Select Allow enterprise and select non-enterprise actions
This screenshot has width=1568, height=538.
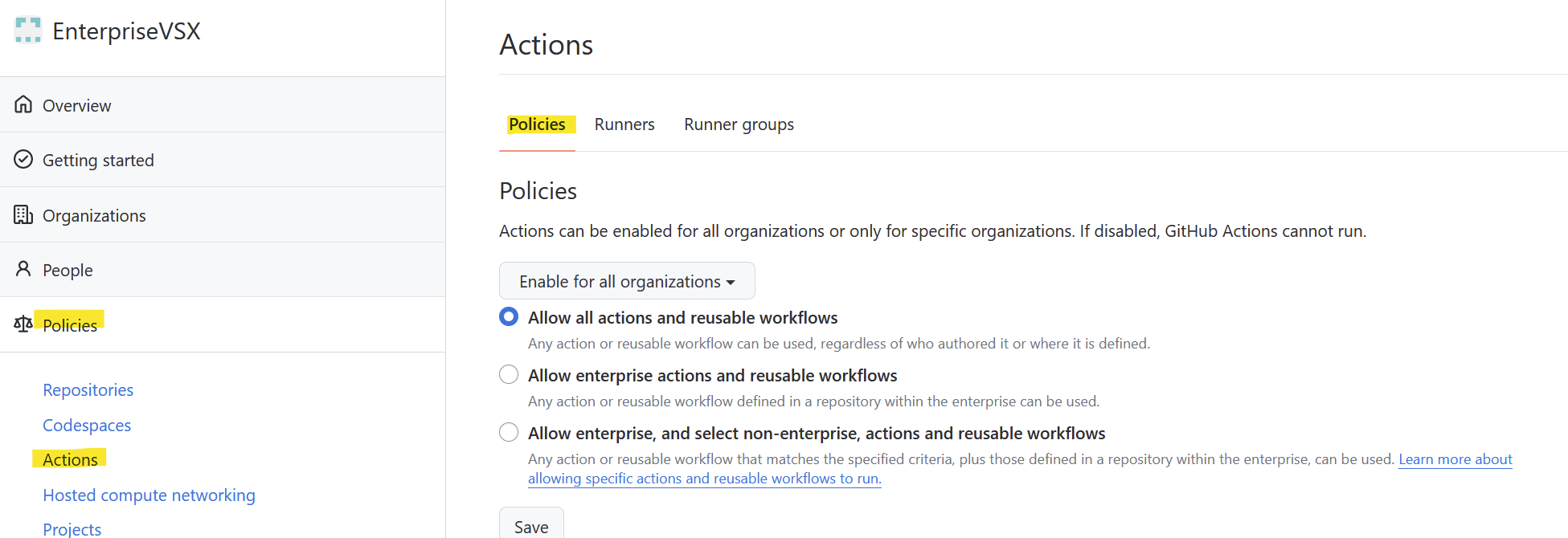click(509, 432)
